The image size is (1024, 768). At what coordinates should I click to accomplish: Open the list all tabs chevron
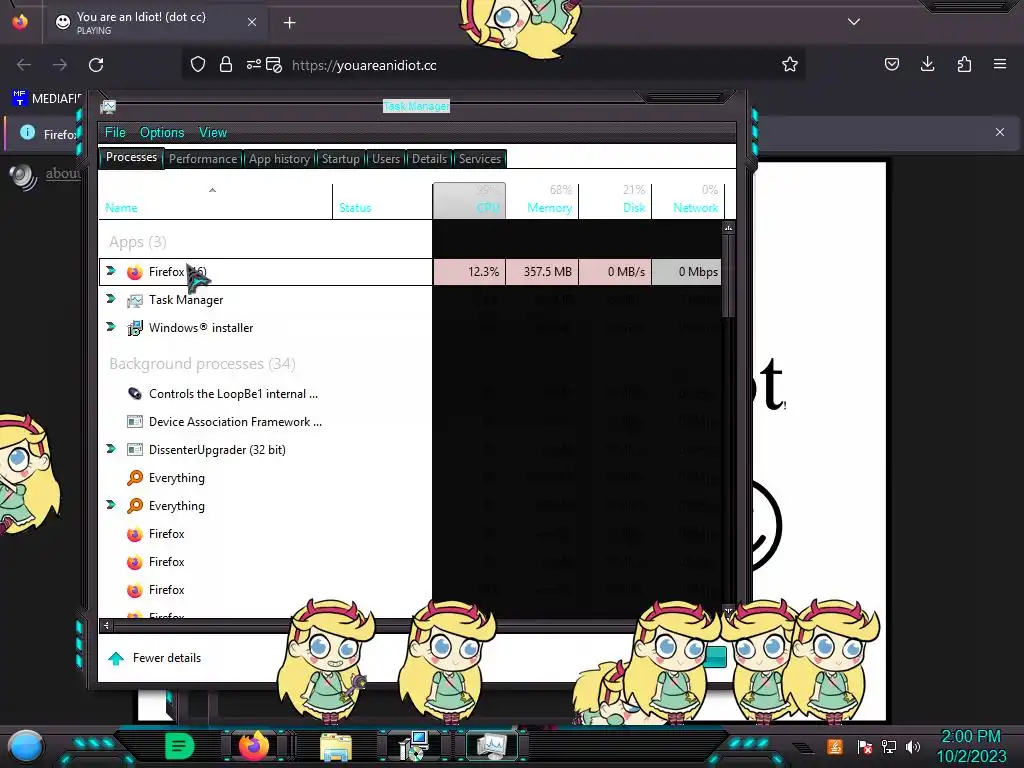coord(854,22)
